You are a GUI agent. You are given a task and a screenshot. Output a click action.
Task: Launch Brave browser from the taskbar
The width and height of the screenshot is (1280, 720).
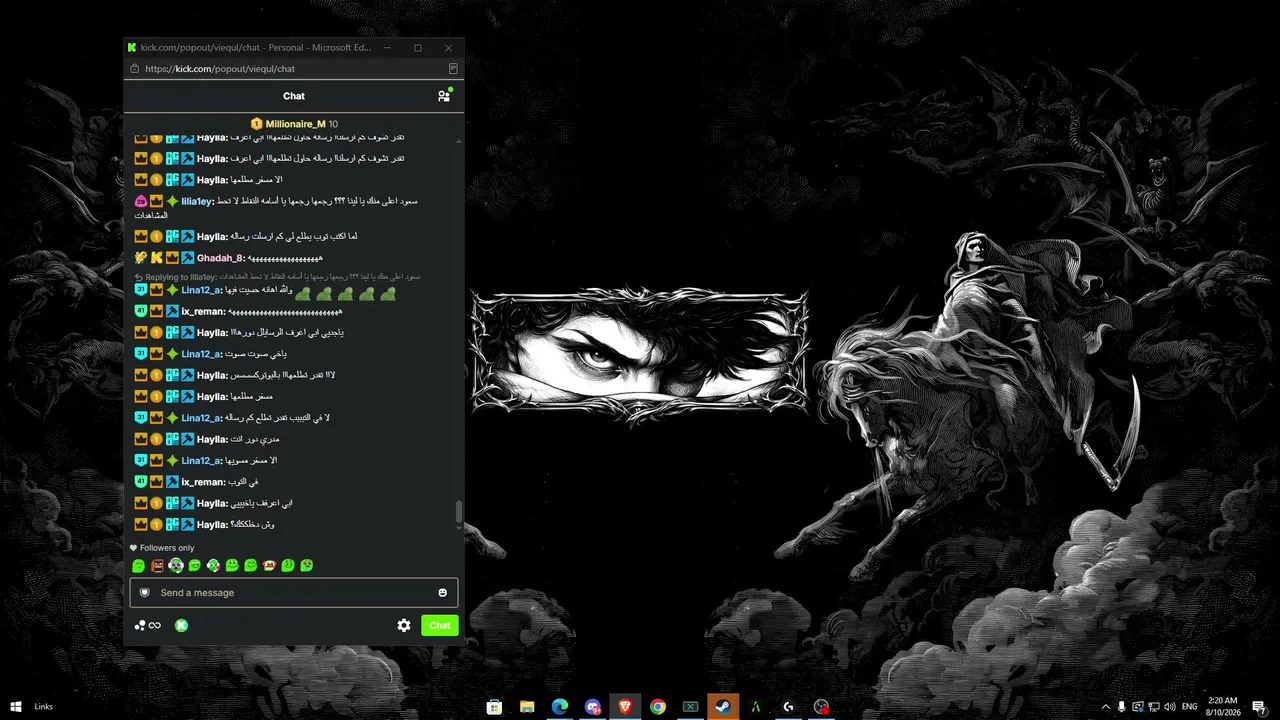tap(625, 707)
